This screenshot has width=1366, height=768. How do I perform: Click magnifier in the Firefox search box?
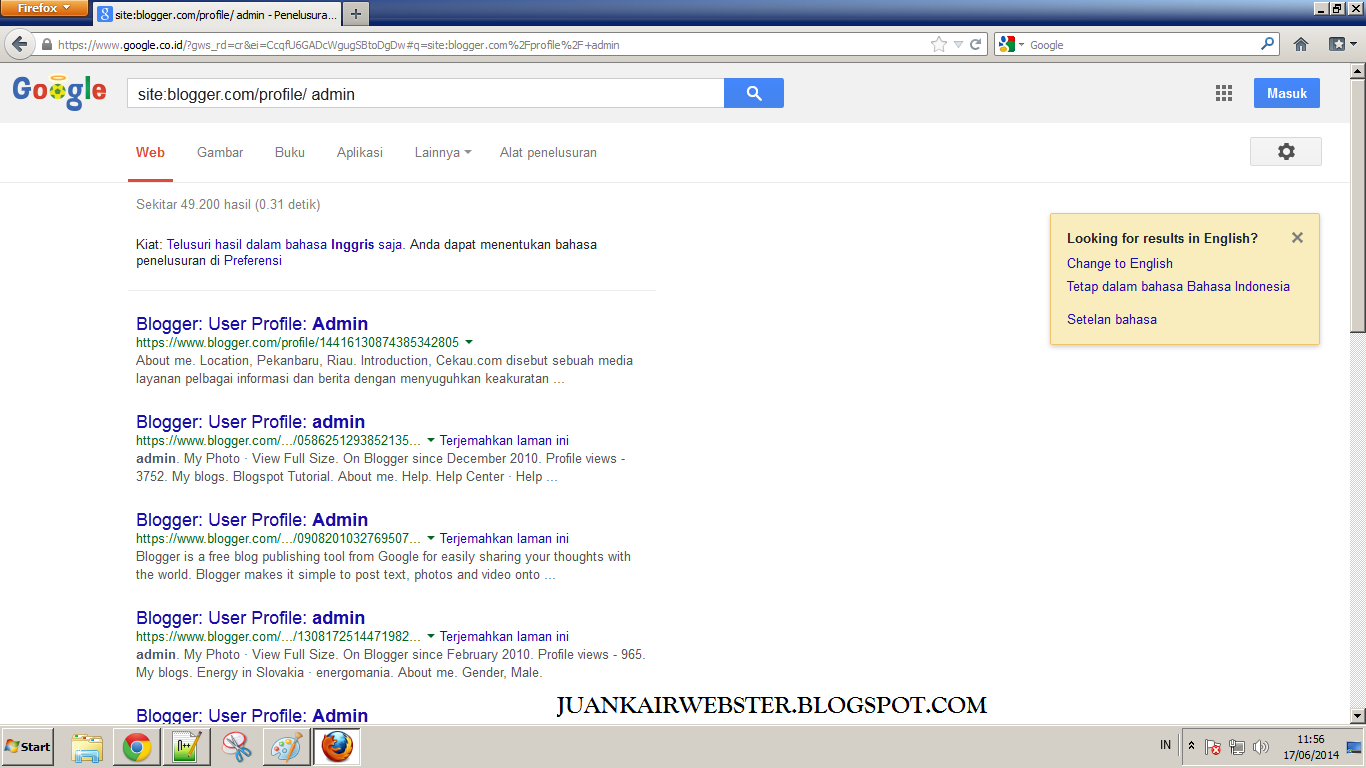tap(1268, 44)
